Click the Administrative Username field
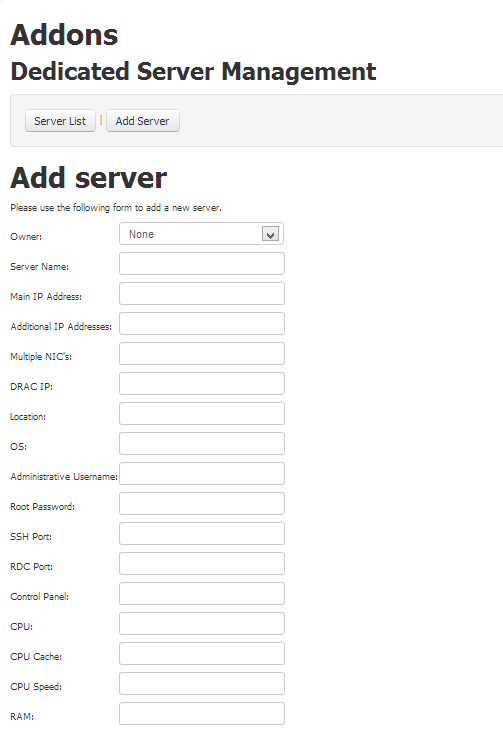Image resolution: width=503 pixels, height=729 pixels. coord(202,474)
